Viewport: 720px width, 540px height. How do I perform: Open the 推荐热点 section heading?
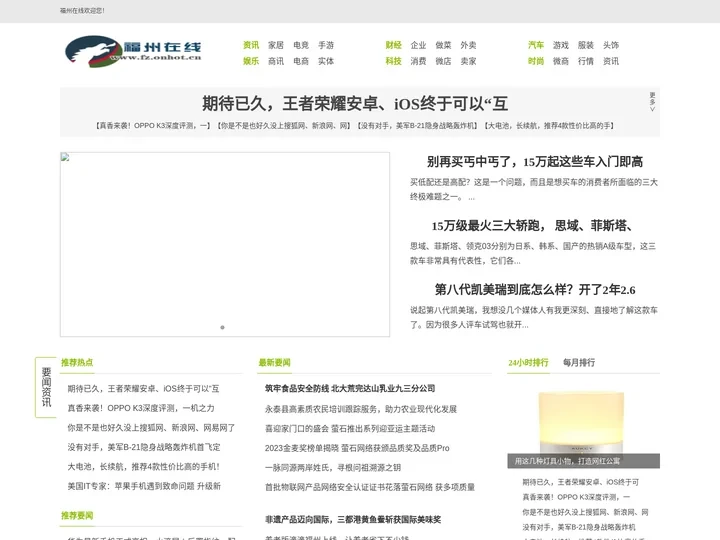[77, 362]
